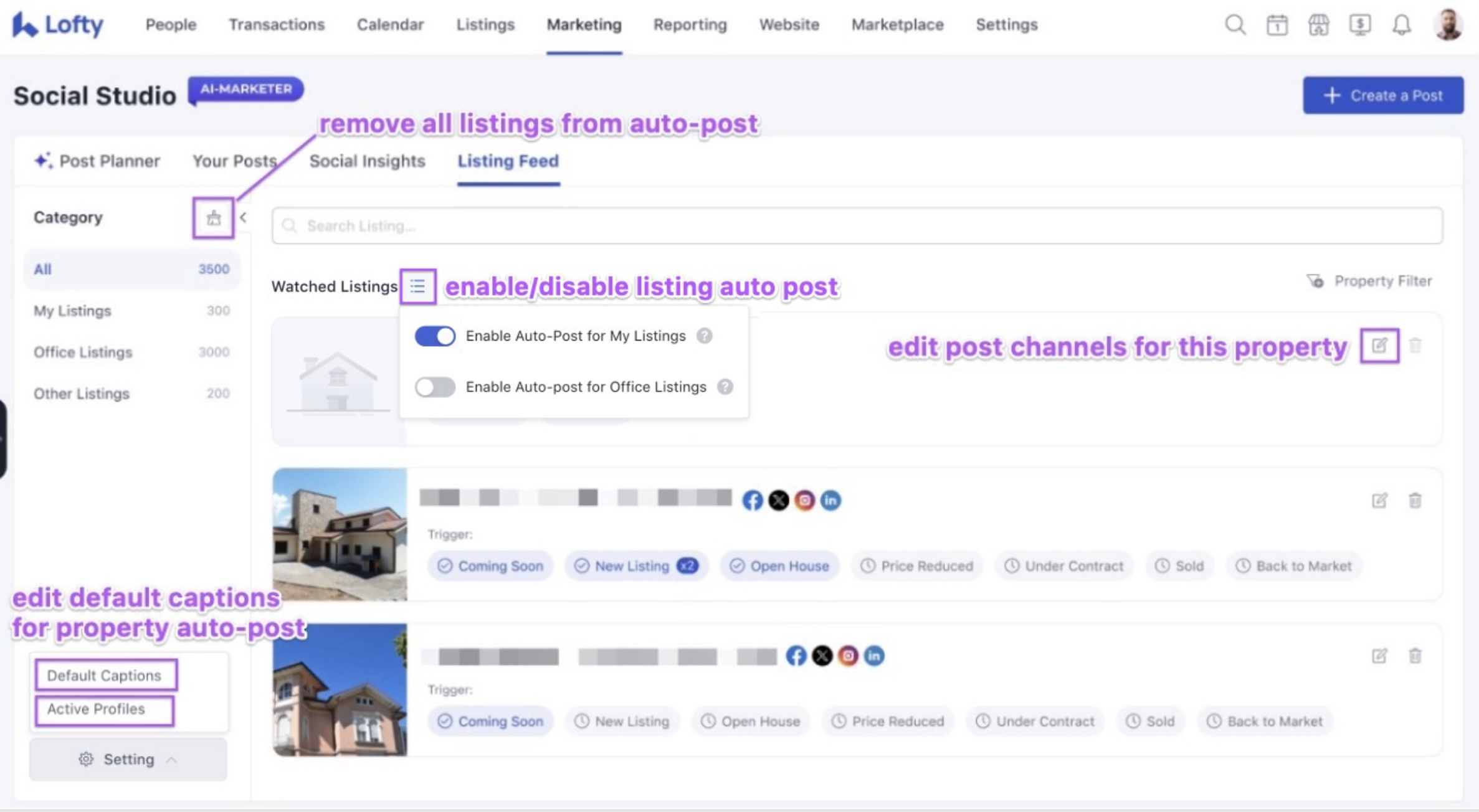Collapse the Setting menu at sidebar bottom
This screenshot has width=1479, height=812.
tap(128, 759)
